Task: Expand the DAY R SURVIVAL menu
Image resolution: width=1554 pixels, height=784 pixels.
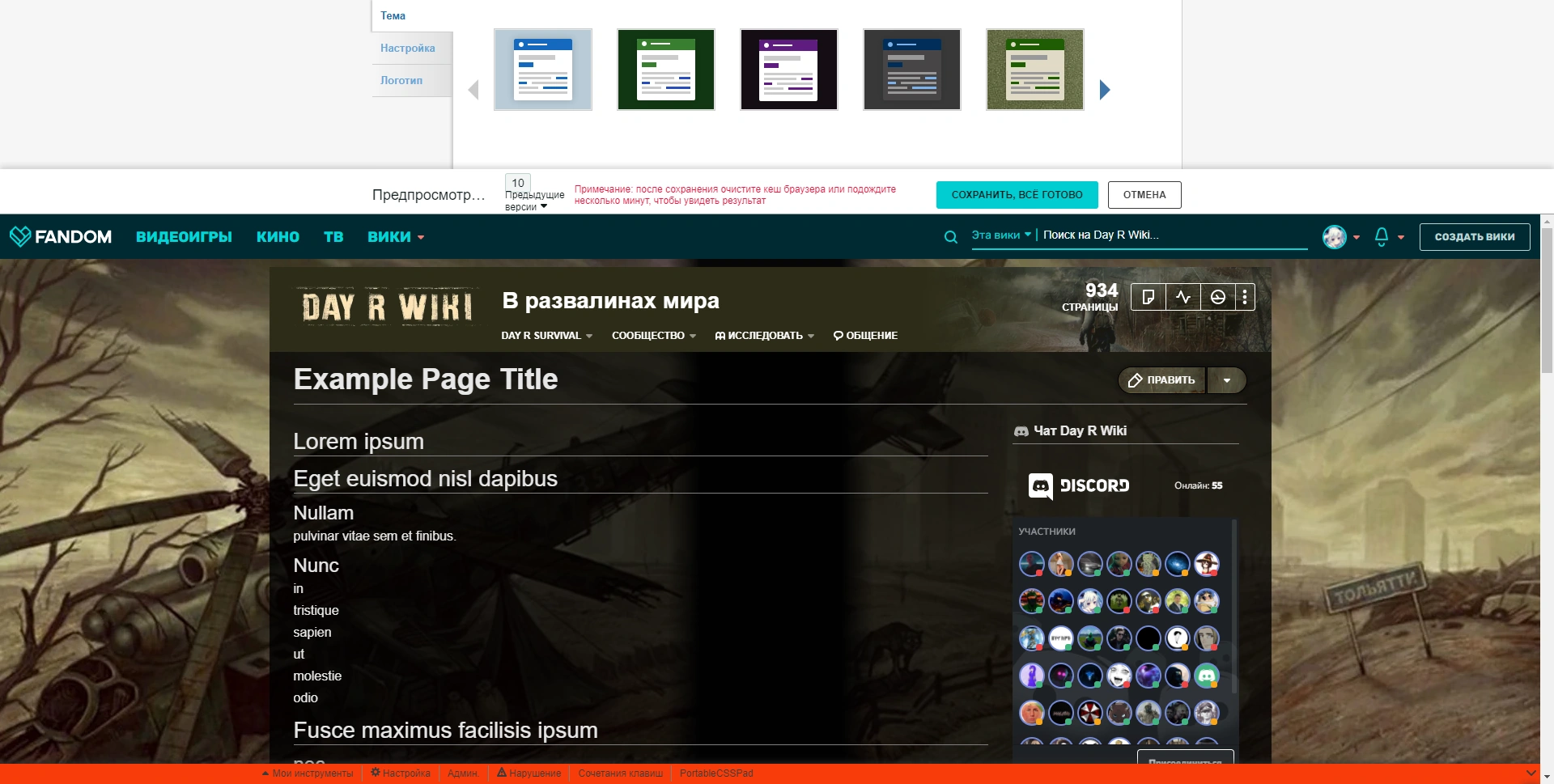Action: (x=546, y=336)
